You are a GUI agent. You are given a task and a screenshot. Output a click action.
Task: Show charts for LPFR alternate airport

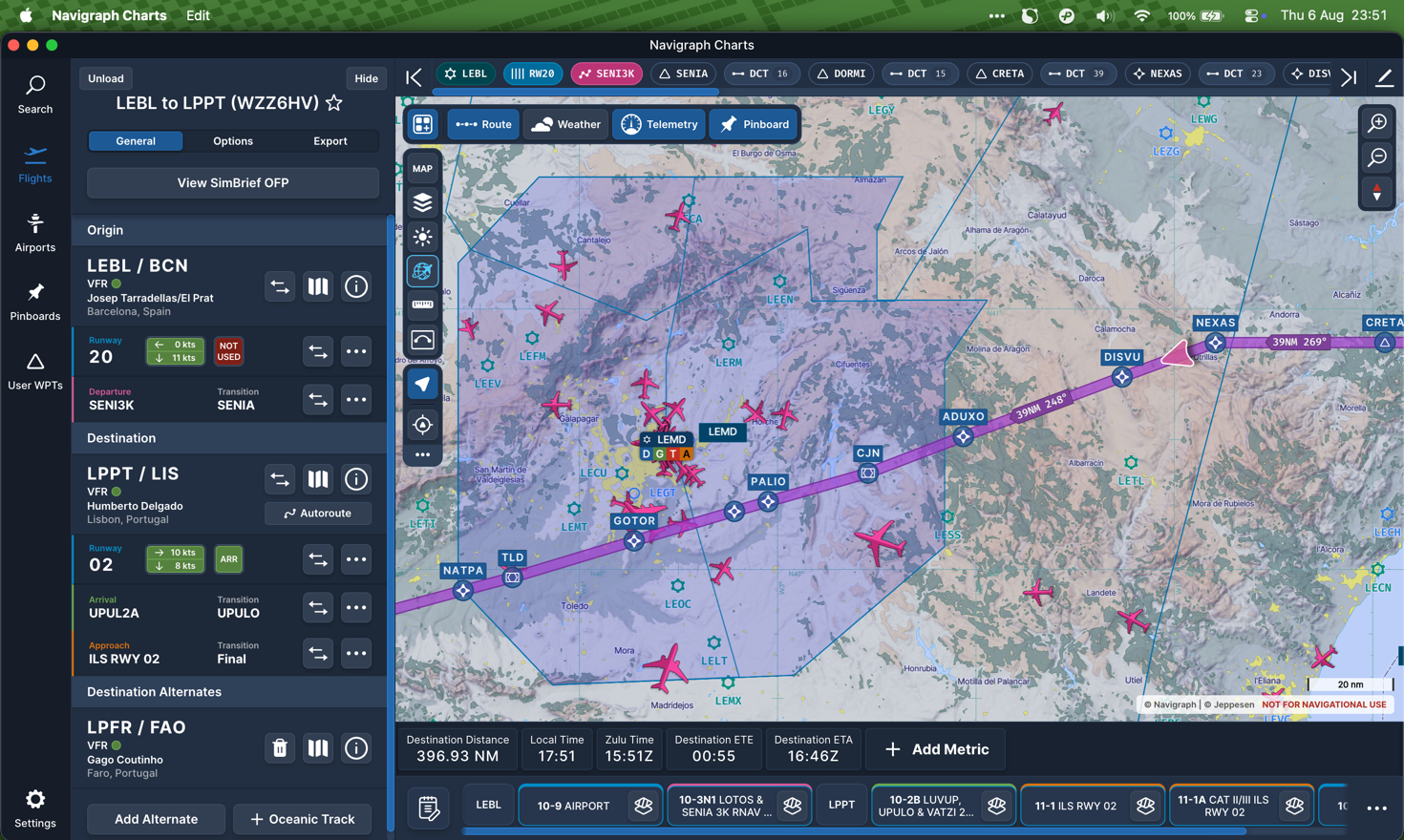pos(318,748)
